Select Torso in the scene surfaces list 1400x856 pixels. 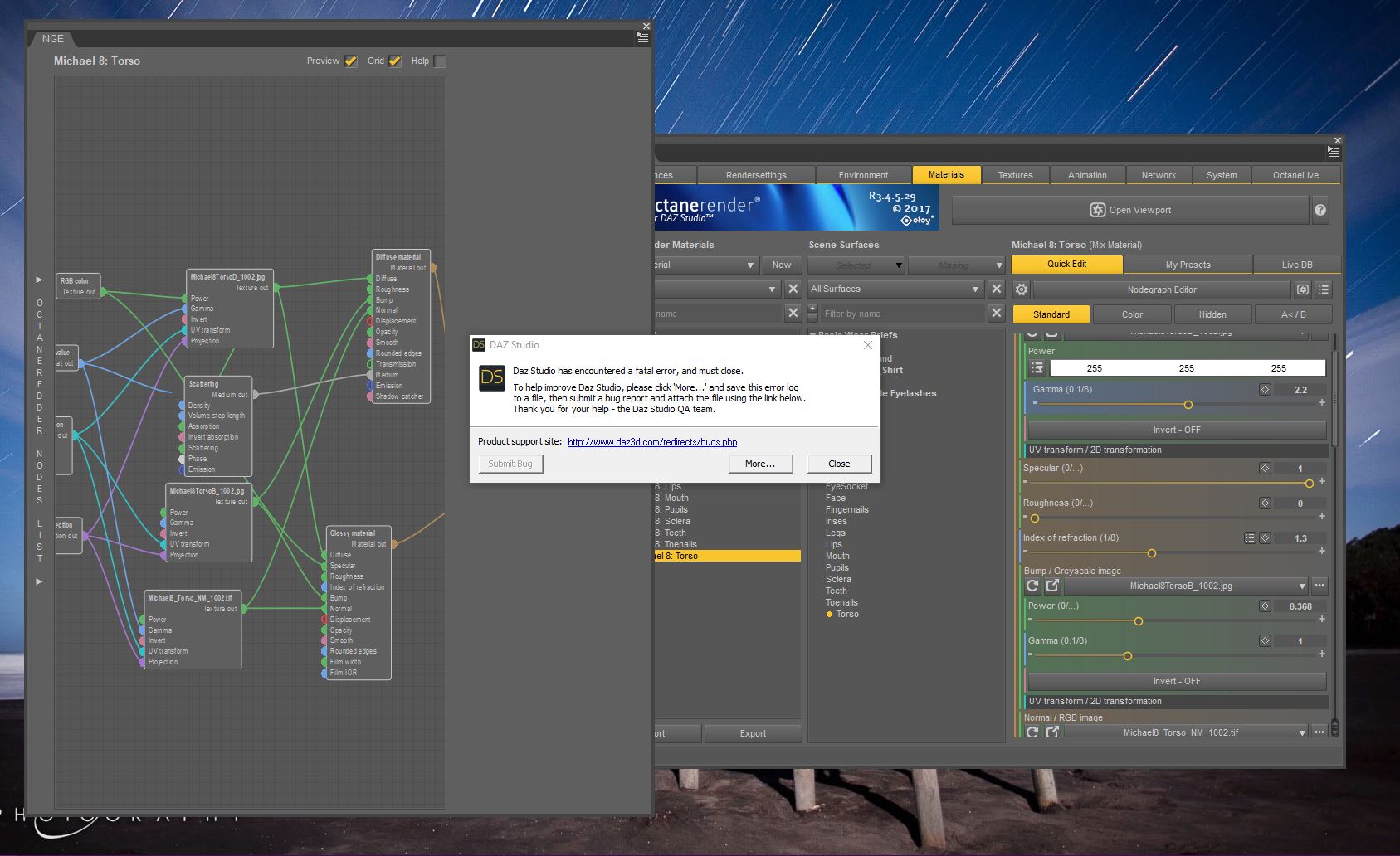847,614
